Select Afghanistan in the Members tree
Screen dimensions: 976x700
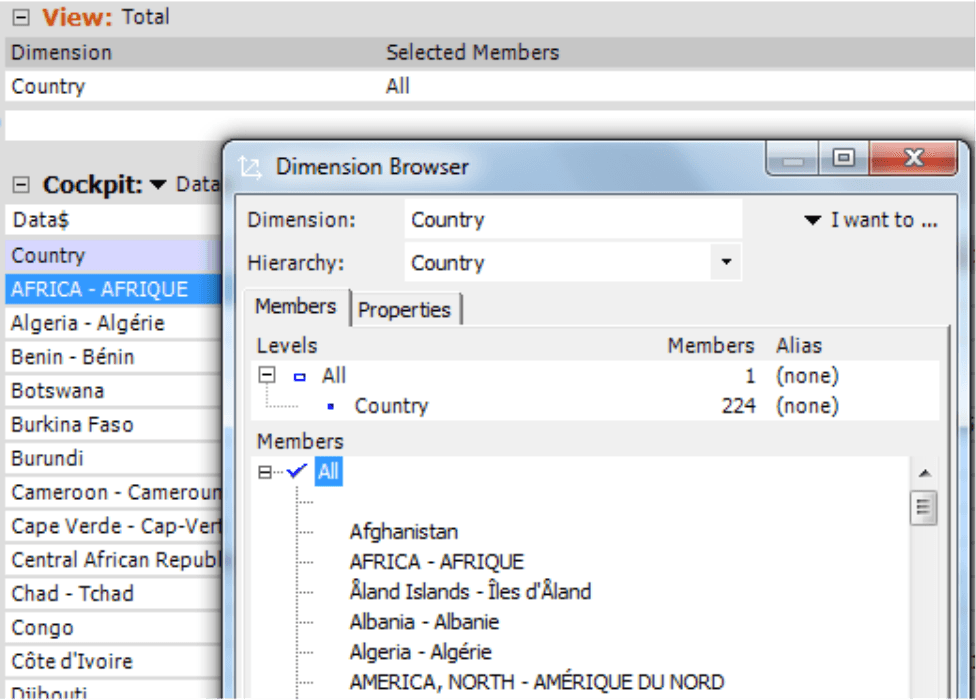point(404,532)
